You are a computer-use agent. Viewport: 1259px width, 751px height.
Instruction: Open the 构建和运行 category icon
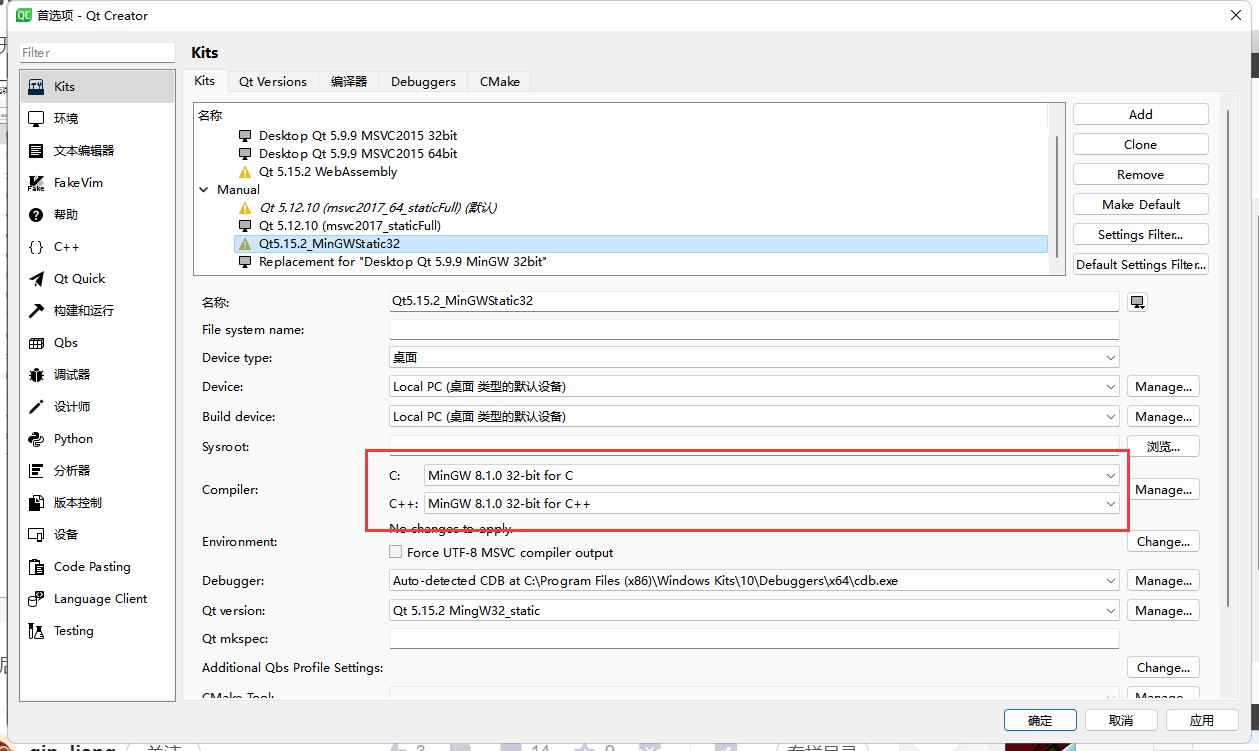pyautogui.click(x=36, y=311)
